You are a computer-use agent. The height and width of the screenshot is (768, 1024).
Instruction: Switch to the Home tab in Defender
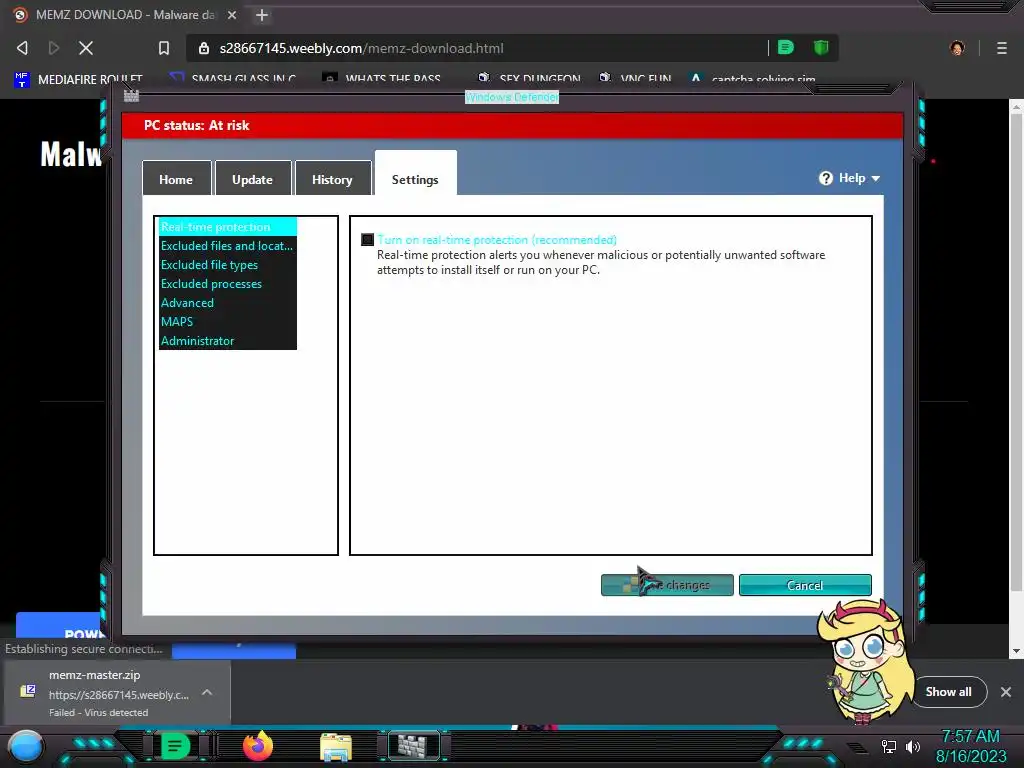(x=176, y=179)
